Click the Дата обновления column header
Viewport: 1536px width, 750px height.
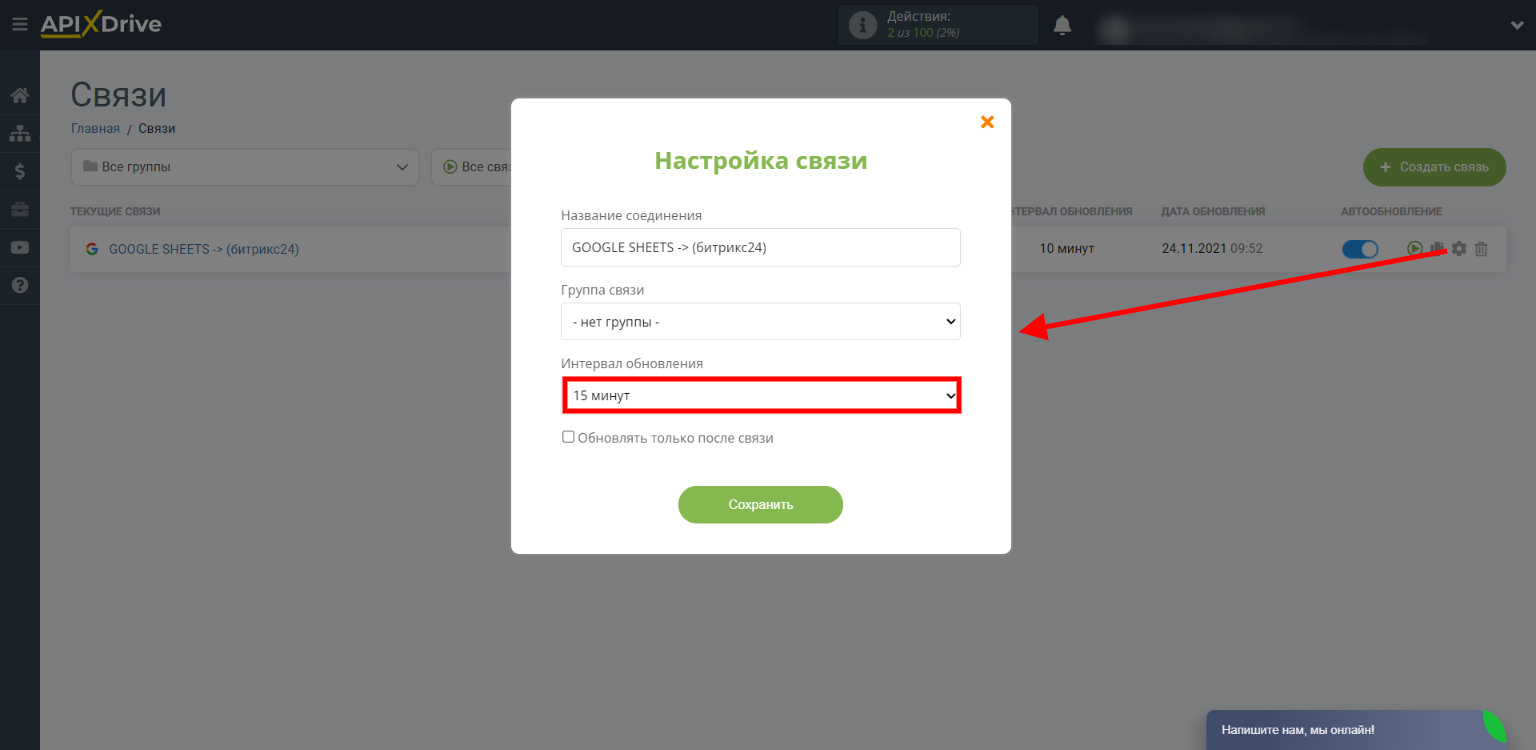[x=1213, y=211]
